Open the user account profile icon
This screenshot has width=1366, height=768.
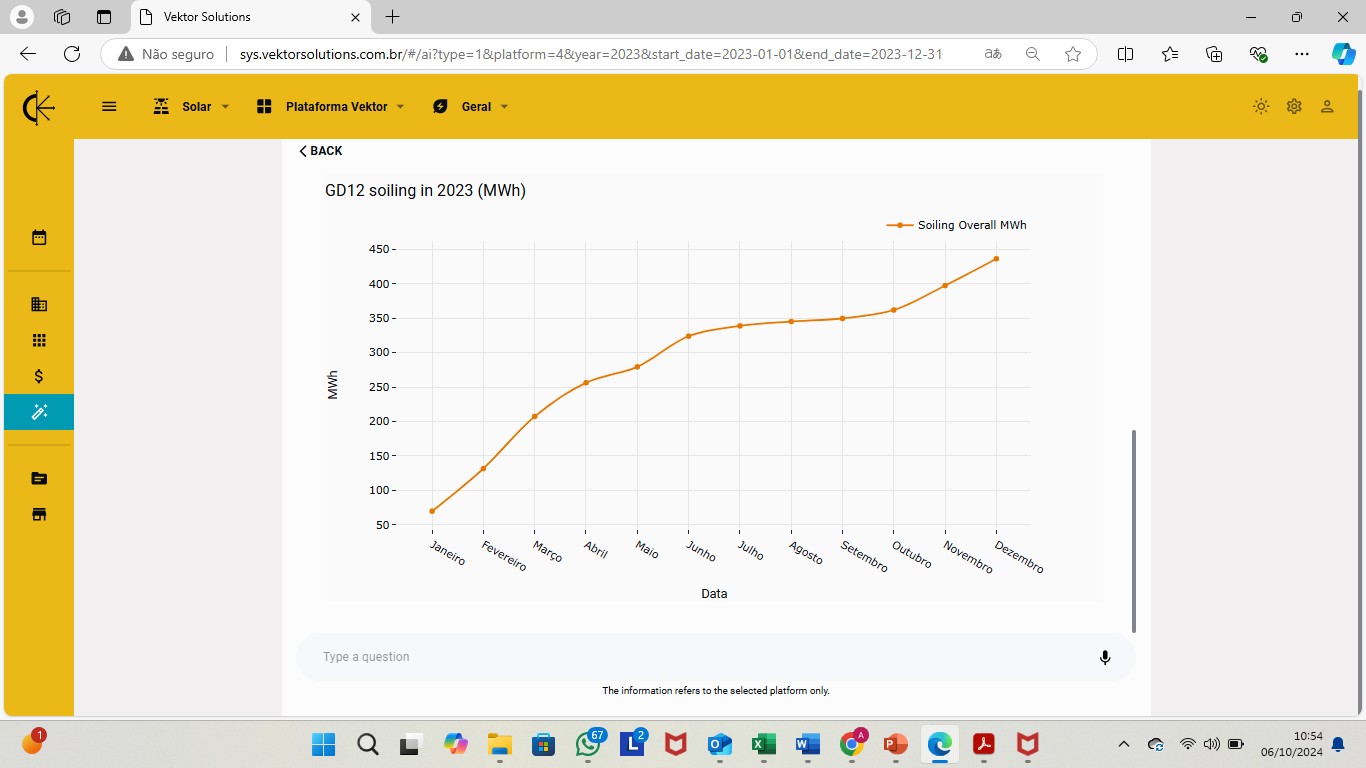[x=1327, y=106]
